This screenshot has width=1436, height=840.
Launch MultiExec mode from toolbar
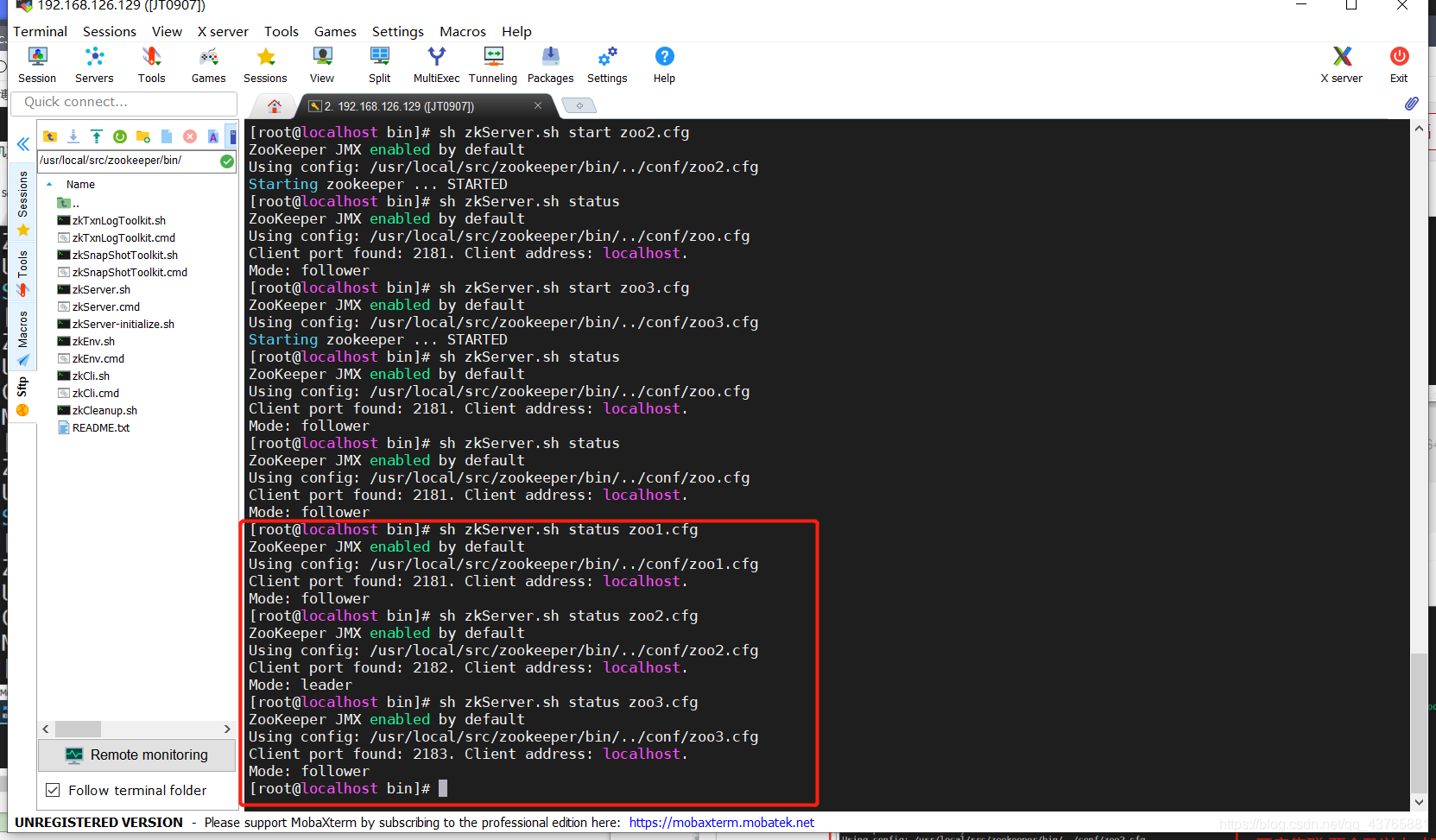[436, 65]
